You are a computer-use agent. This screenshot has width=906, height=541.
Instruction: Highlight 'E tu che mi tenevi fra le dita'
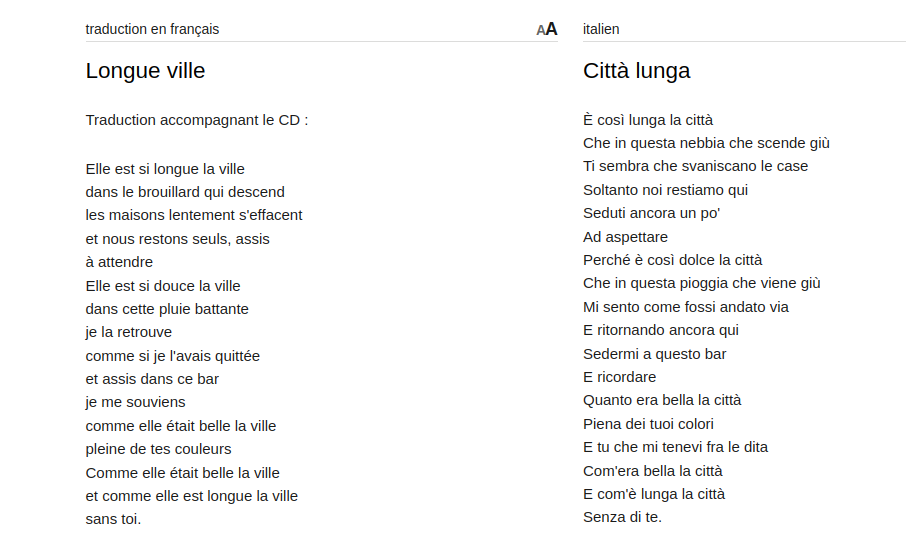pos(675,447)
